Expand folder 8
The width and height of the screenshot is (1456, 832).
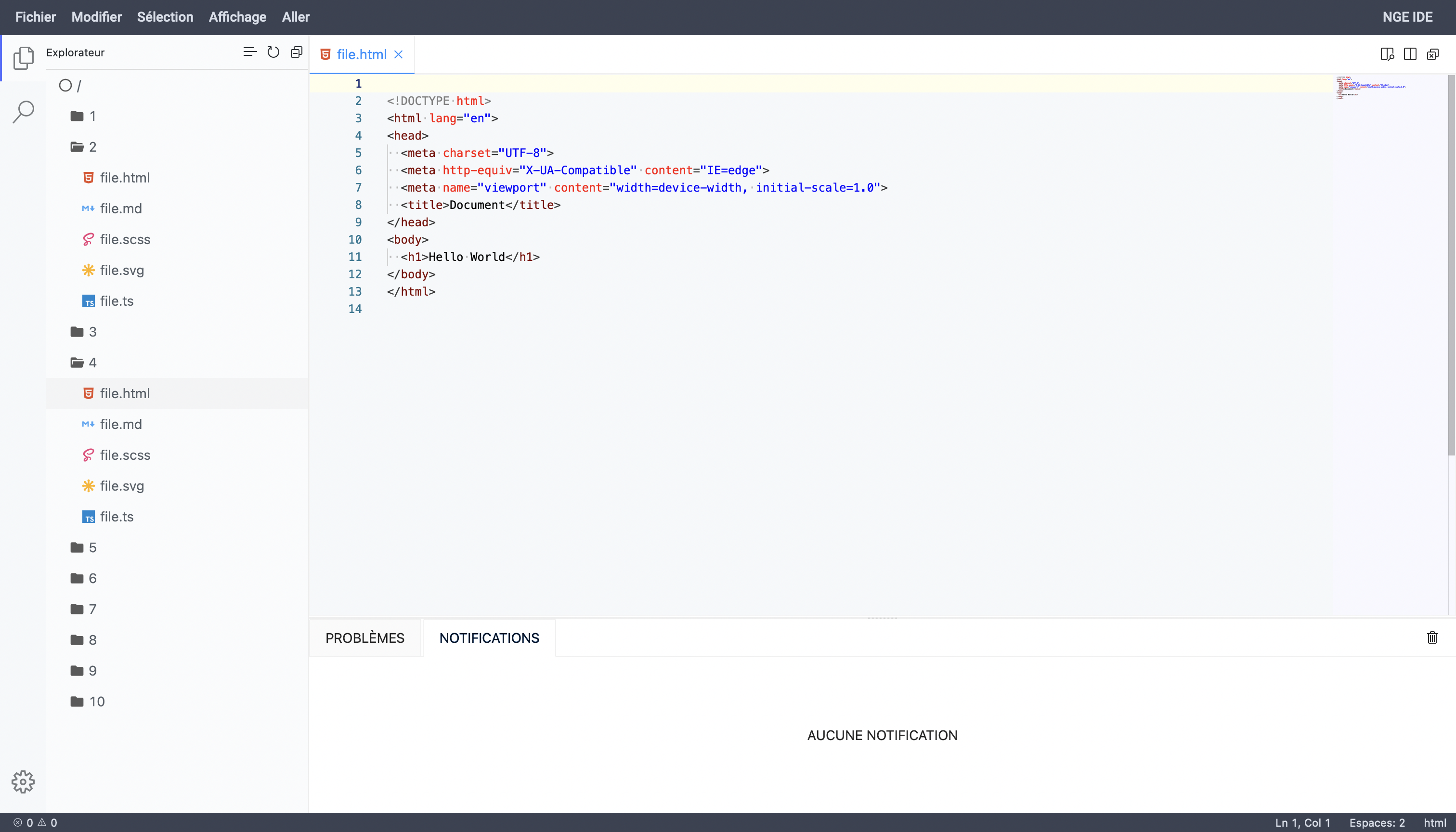(177, 640)
